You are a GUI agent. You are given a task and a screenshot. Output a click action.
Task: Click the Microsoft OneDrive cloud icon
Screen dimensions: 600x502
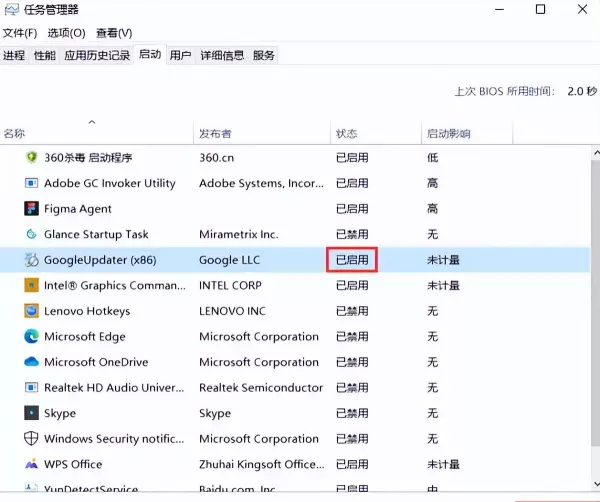[x=31, y=362]
